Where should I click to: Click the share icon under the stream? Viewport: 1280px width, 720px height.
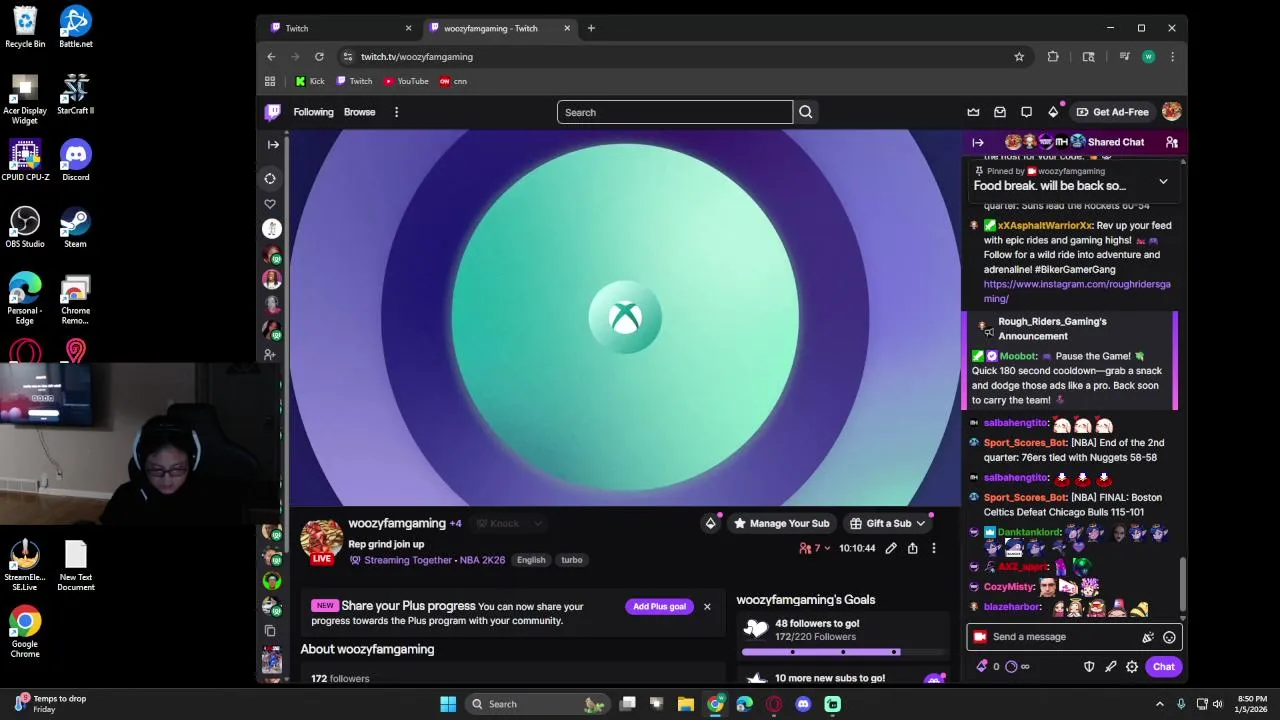click(912, 548)
